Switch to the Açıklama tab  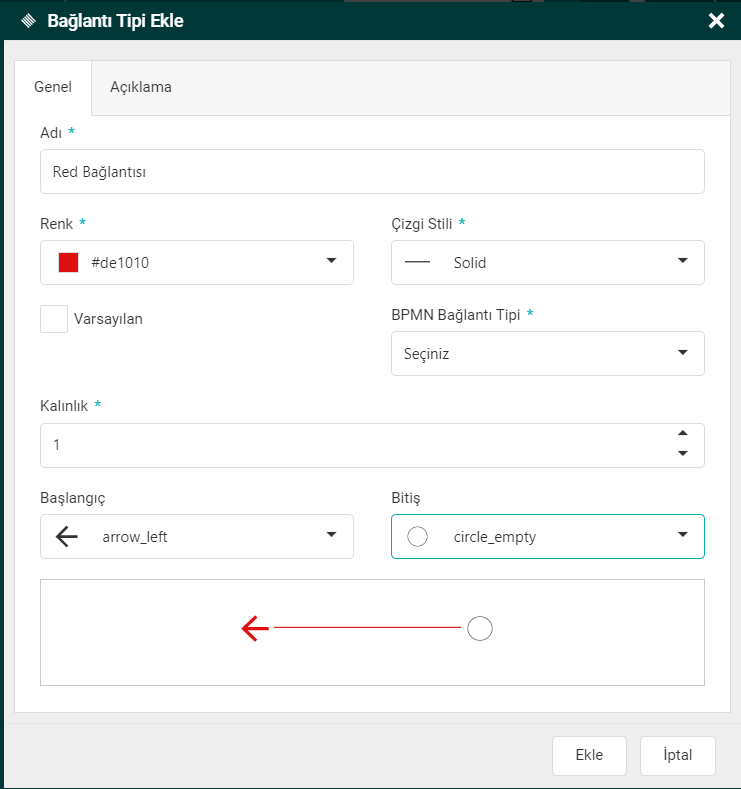(140, 87)
